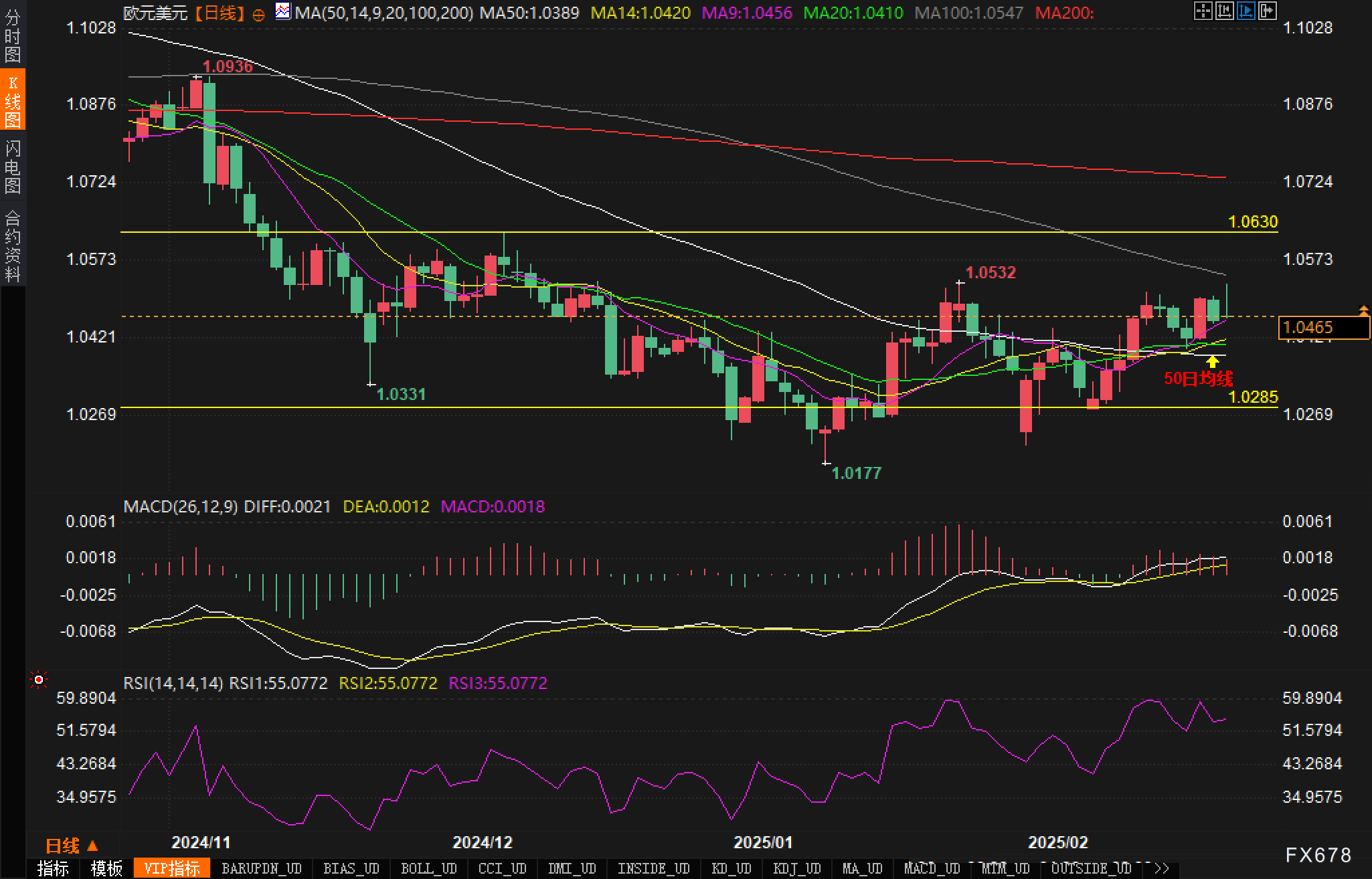1372x879 pixels.
Task: Open 合约资料 contract info panel
Action: click(13, 246)
